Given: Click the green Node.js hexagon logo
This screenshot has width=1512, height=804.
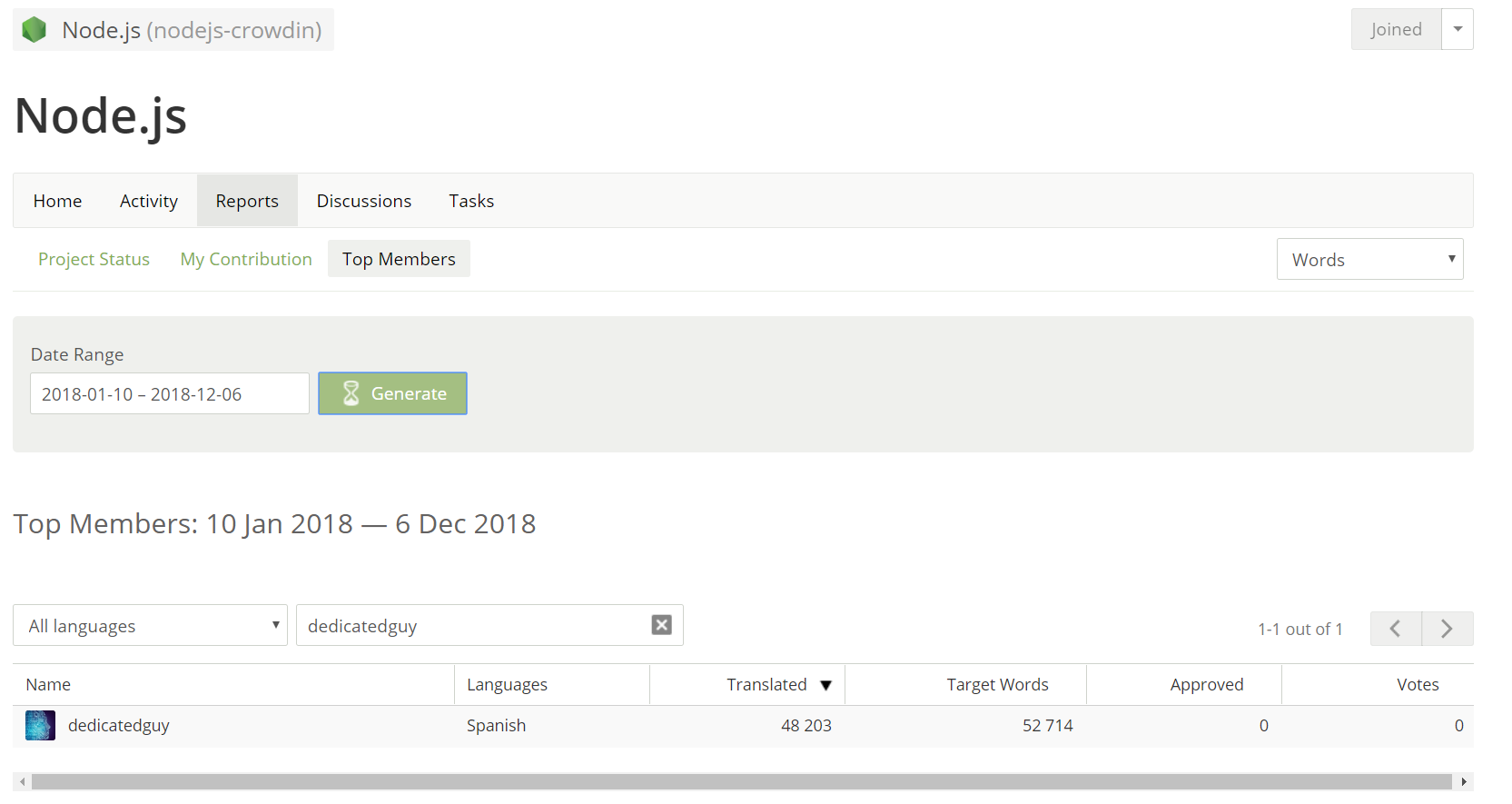Looking at the screenshot, I should pyautogui.click(x=35, y=30).
